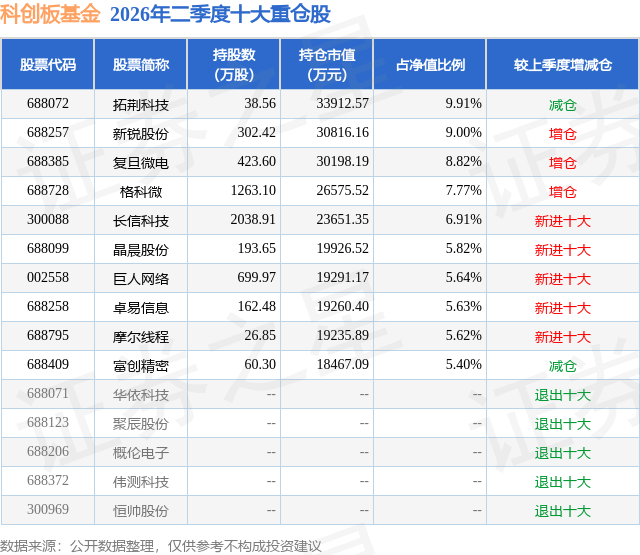Select stock code 688409

[48, 364]
